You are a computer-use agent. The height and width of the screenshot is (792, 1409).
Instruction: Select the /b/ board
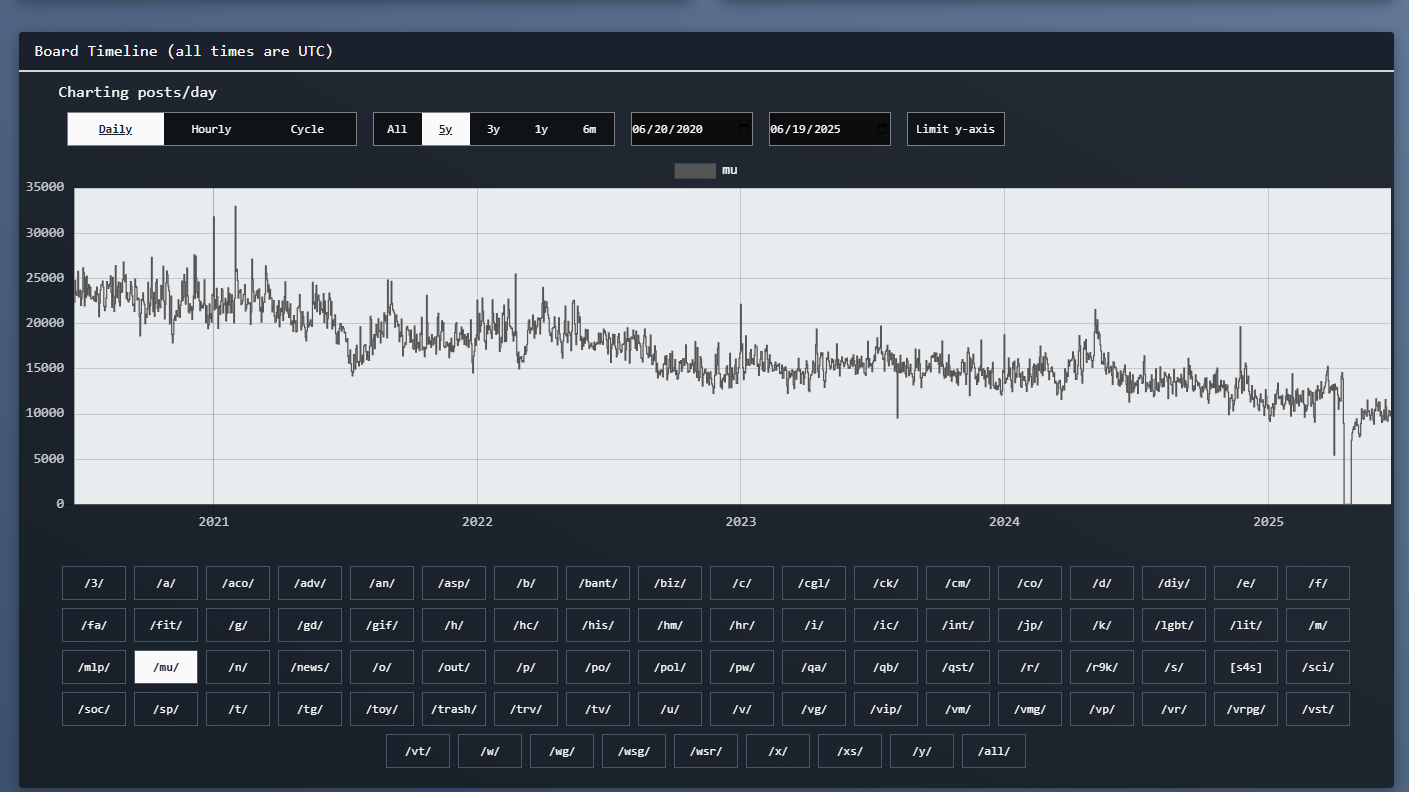click(526, 583)
